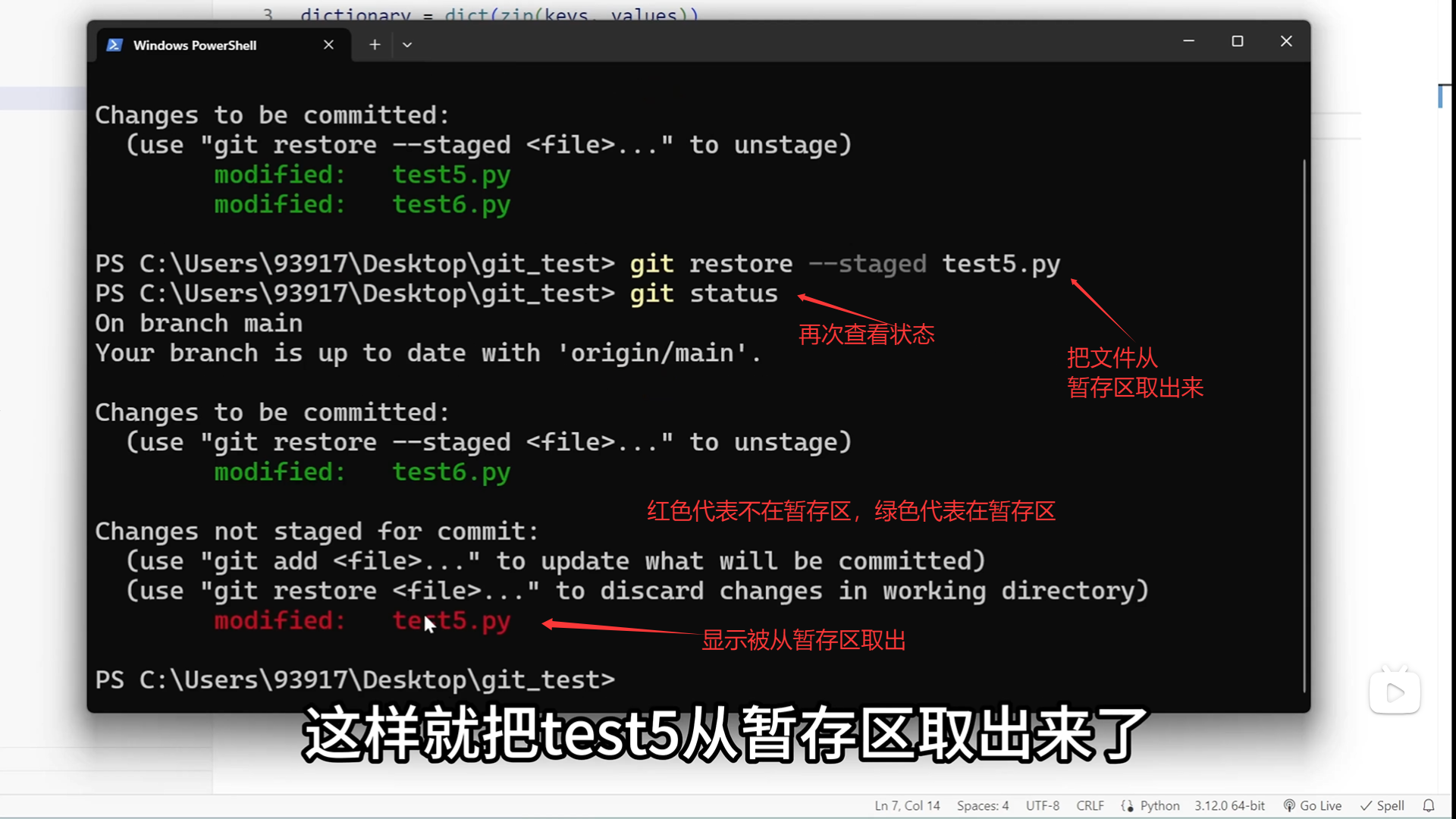Toggle the Spell checker in status bar
1456x819 pixels.
pyautogui.click(x=1382, y=805)
